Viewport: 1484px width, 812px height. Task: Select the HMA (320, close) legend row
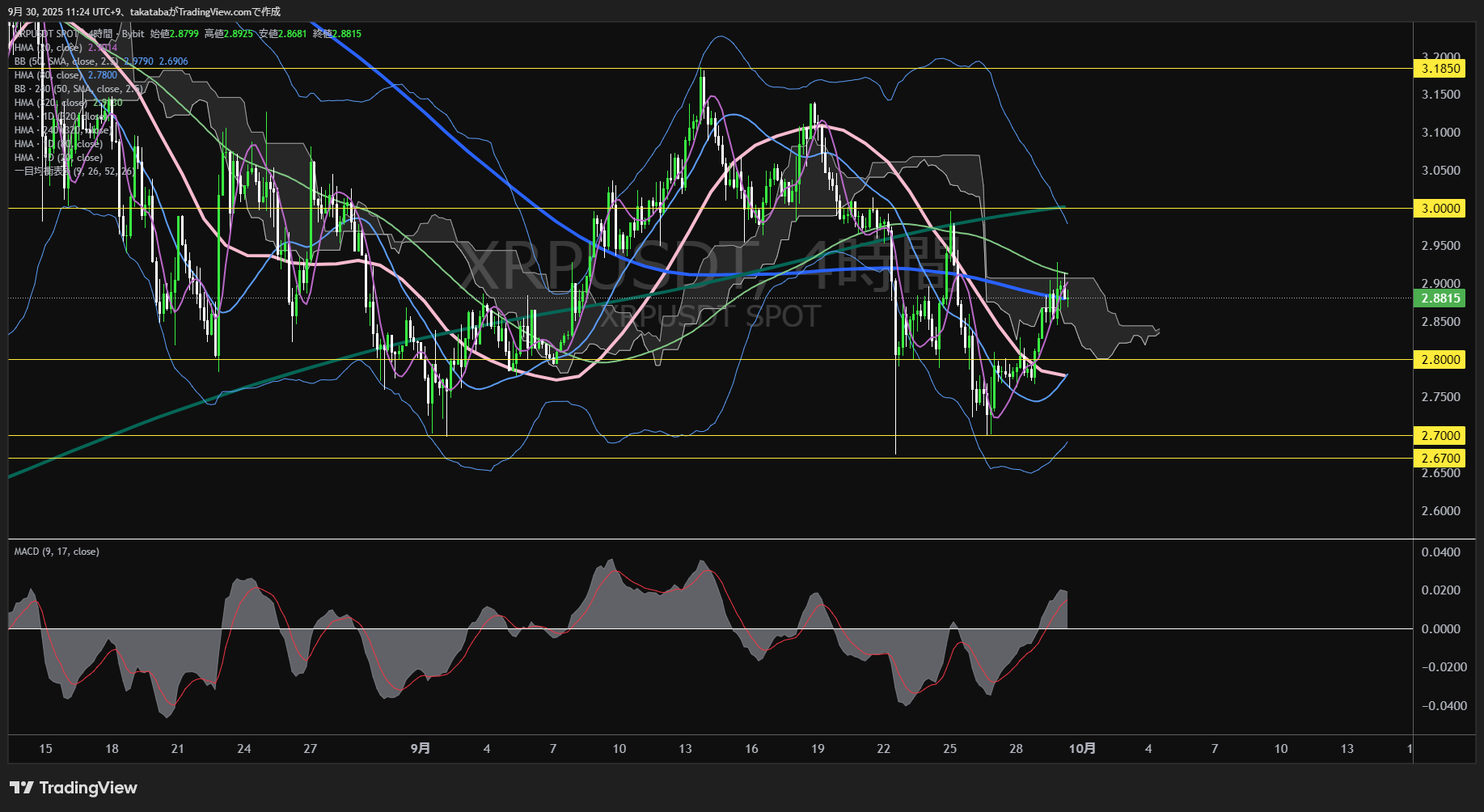[68, 103]
